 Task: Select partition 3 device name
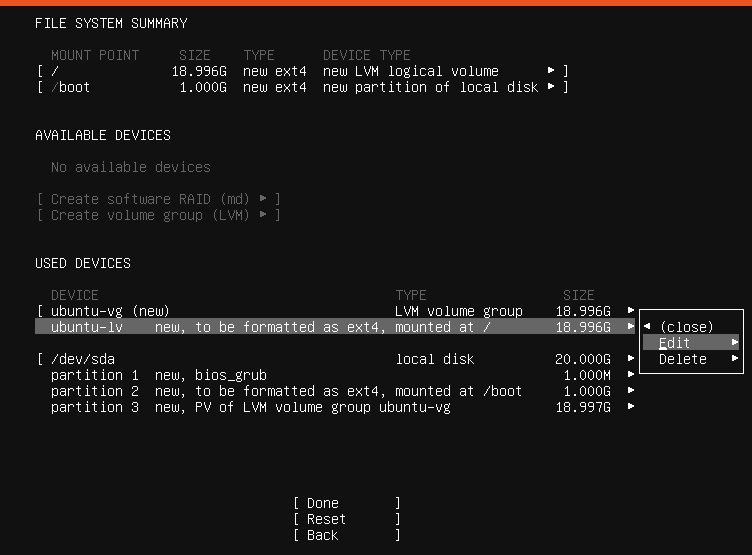coord(95,407)
